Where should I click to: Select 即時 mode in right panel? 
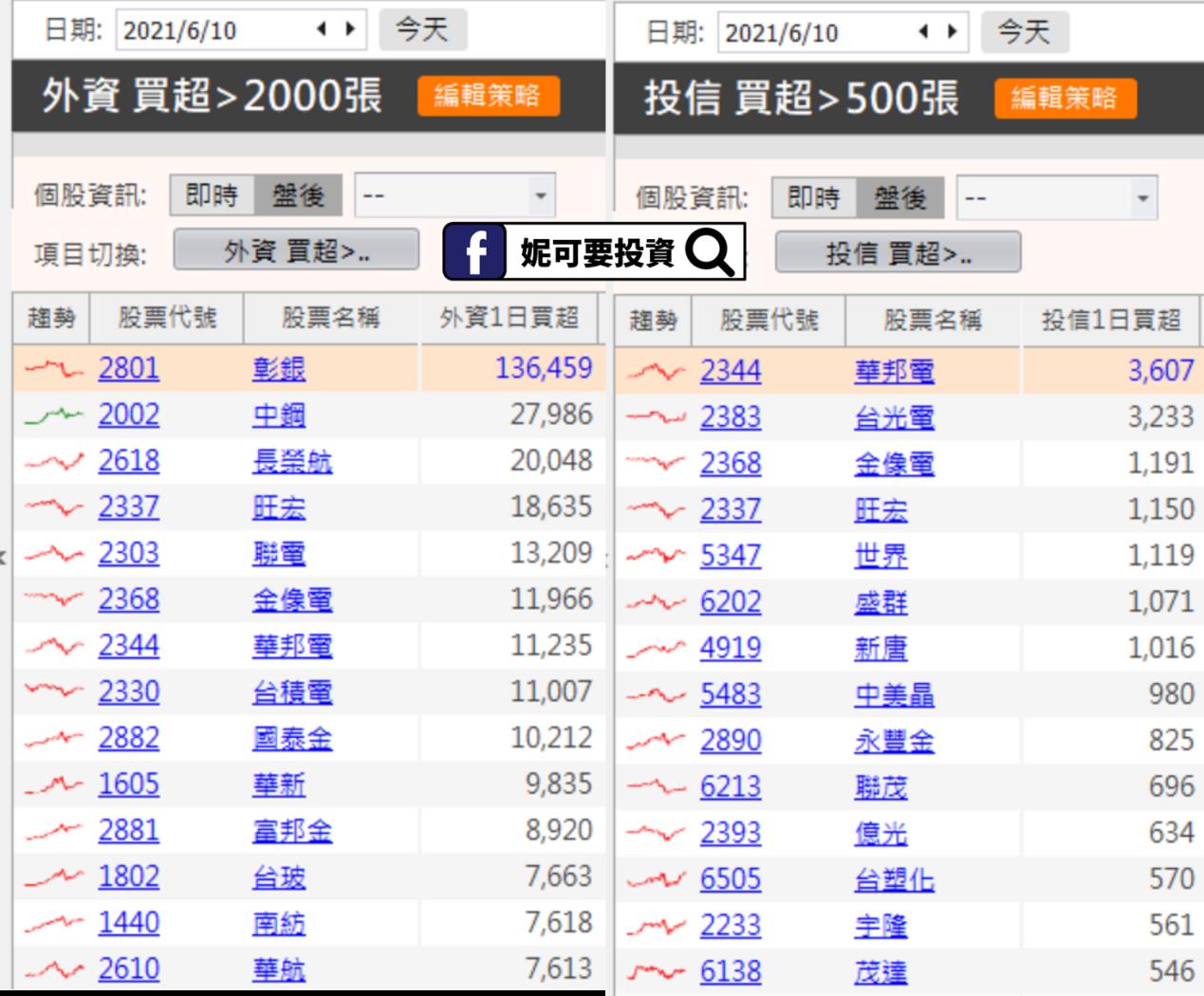pyautogui.click(x=814, y=198)
